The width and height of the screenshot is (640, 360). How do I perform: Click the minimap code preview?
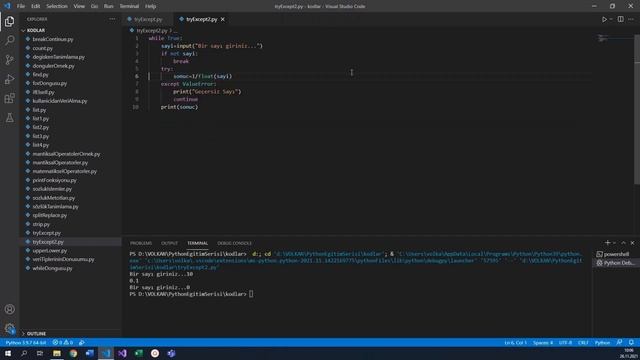click(x=603, y=38)
